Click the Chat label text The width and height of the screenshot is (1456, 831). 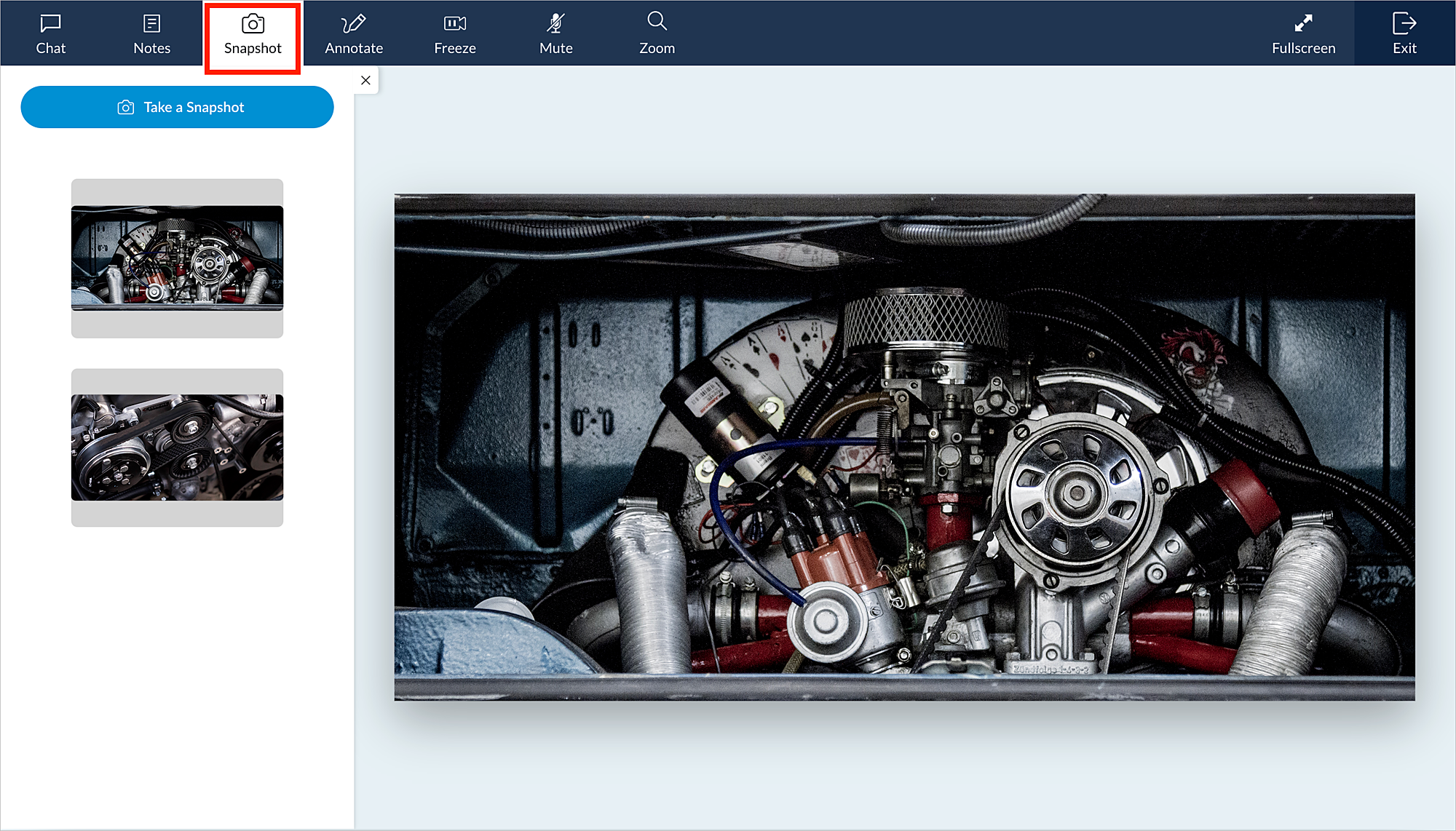click(x=50, y=48)
